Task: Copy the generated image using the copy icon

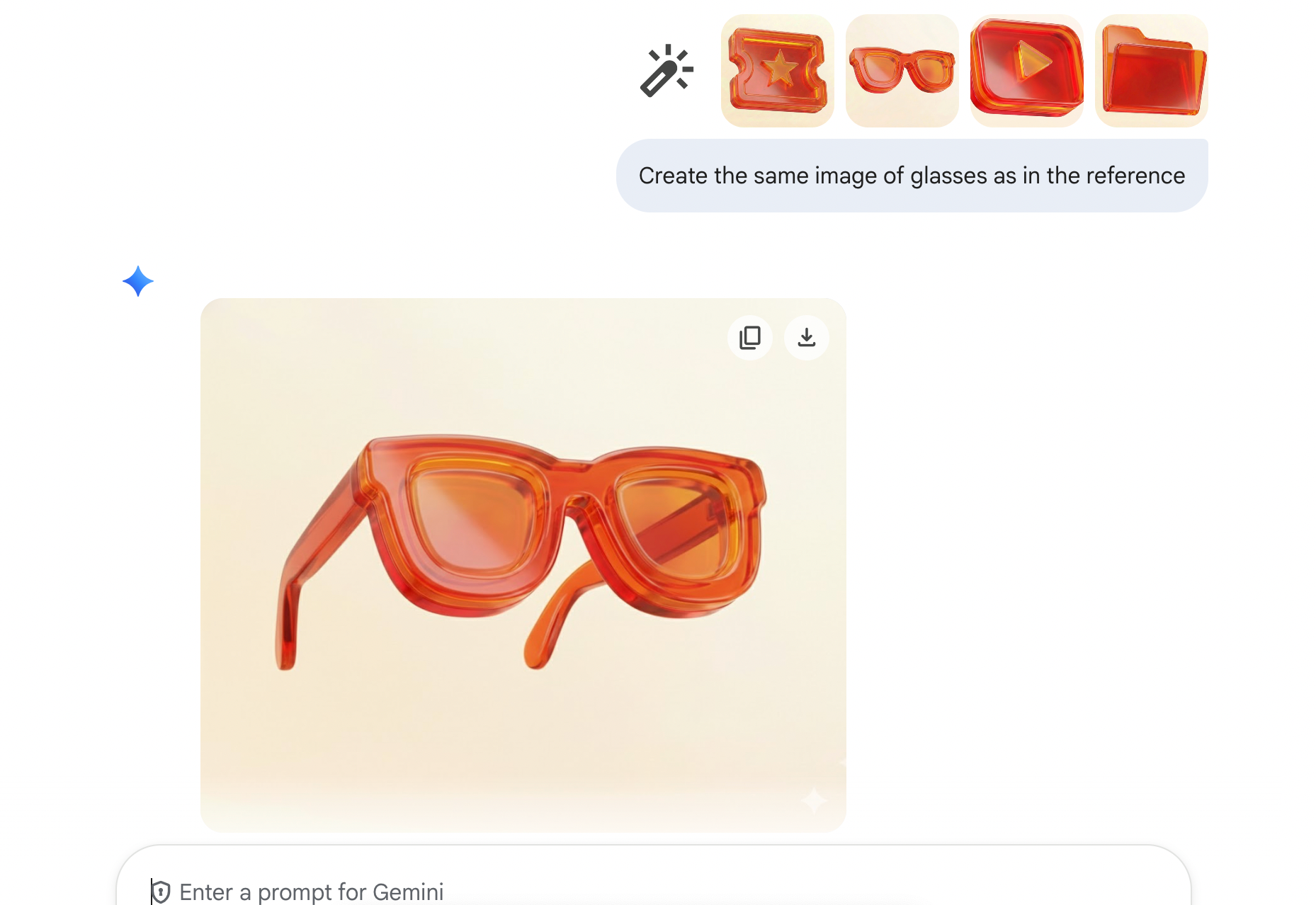Action: pyautogui.click(x=750, y=338)
